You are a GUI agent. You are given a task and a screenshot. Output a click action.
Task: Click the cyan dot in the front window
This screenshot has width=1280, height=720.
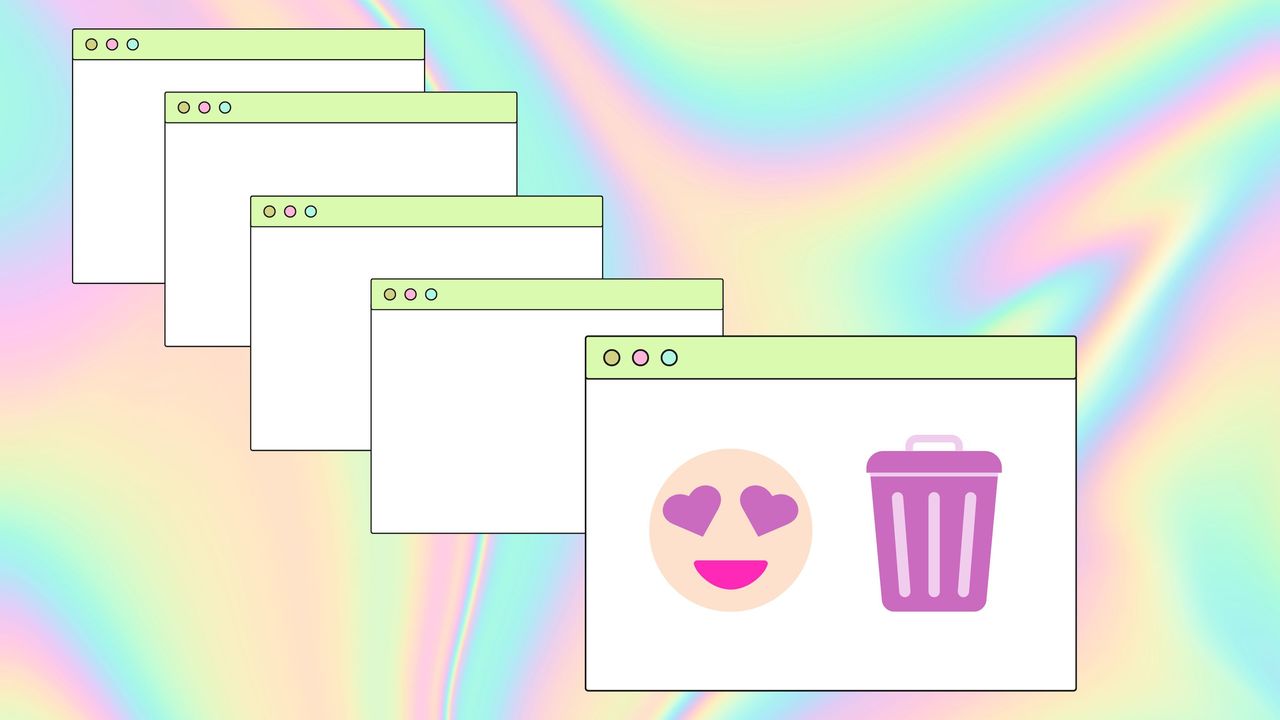669,358
